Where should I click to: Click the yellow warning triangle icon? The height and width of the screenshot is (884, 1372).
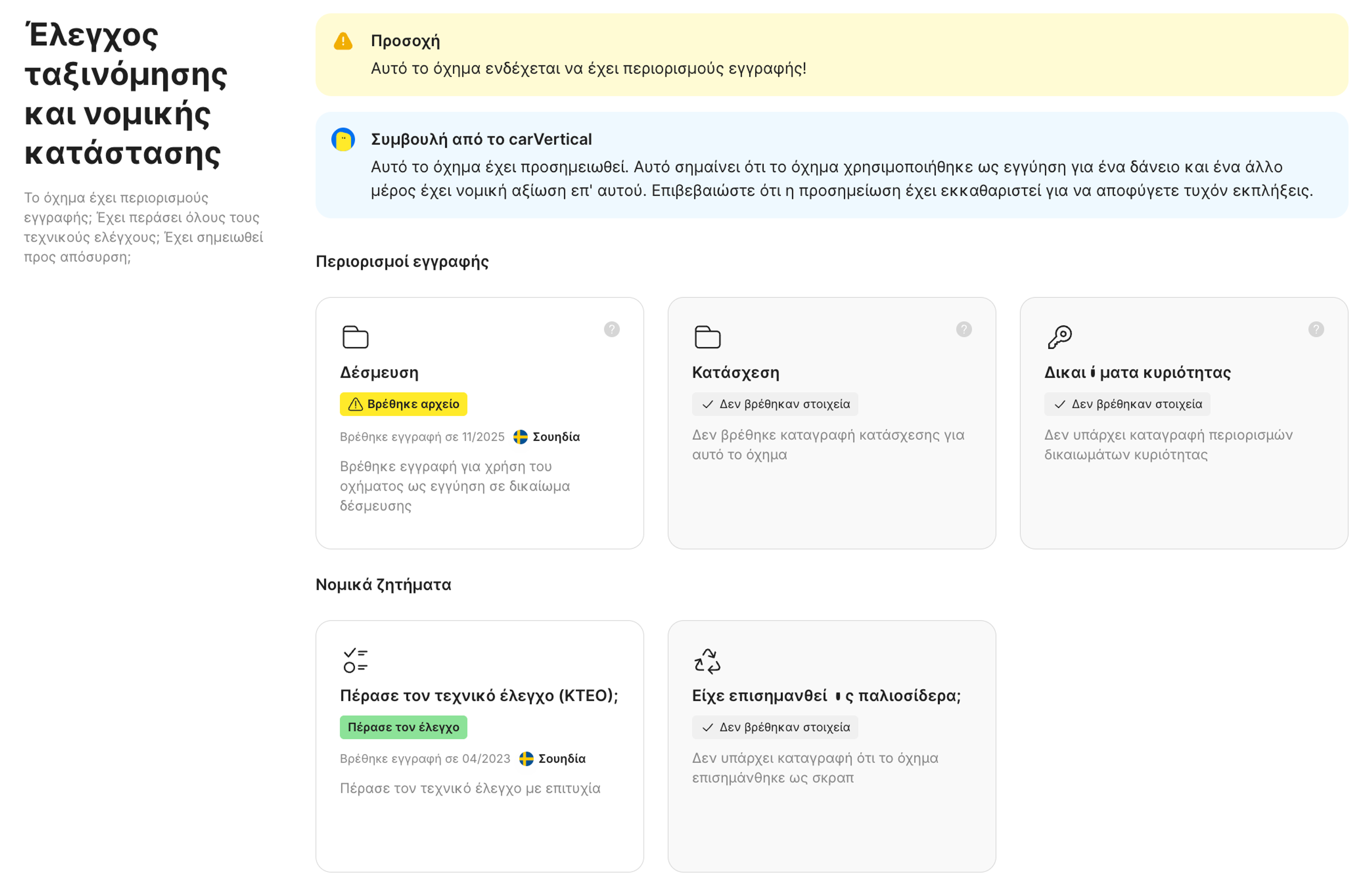pos(343,41)
